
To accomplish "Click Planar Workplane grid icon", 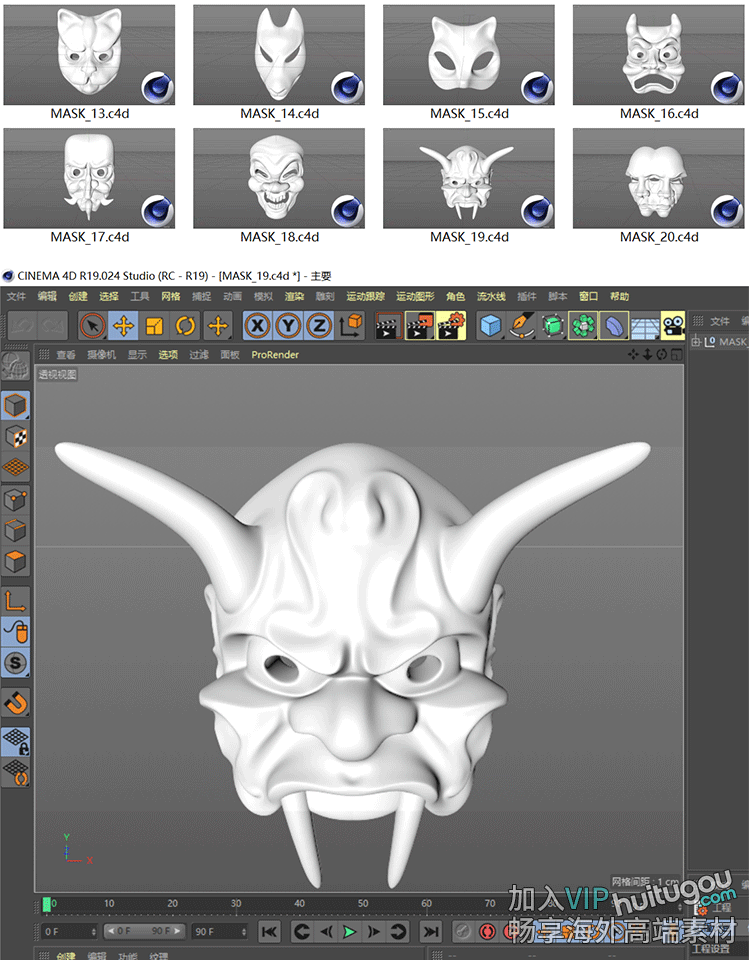I will point(15,773).
